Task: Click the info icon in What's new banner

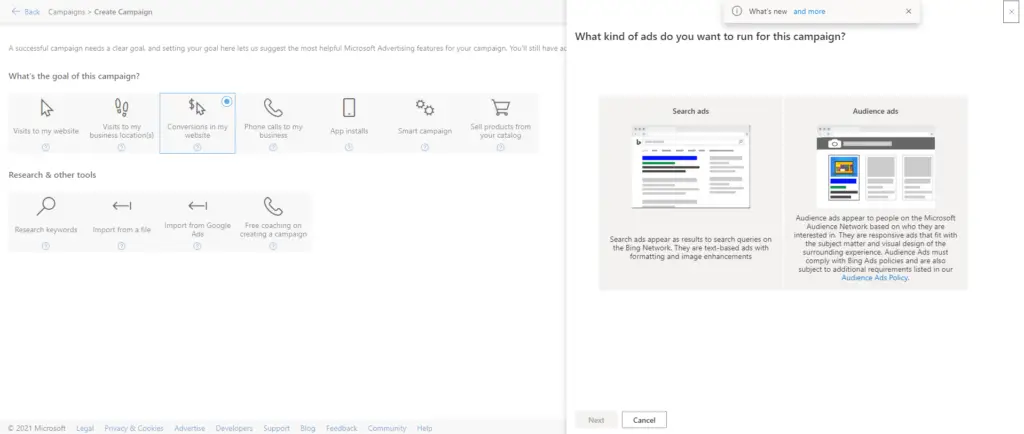Action: [737, 11]
